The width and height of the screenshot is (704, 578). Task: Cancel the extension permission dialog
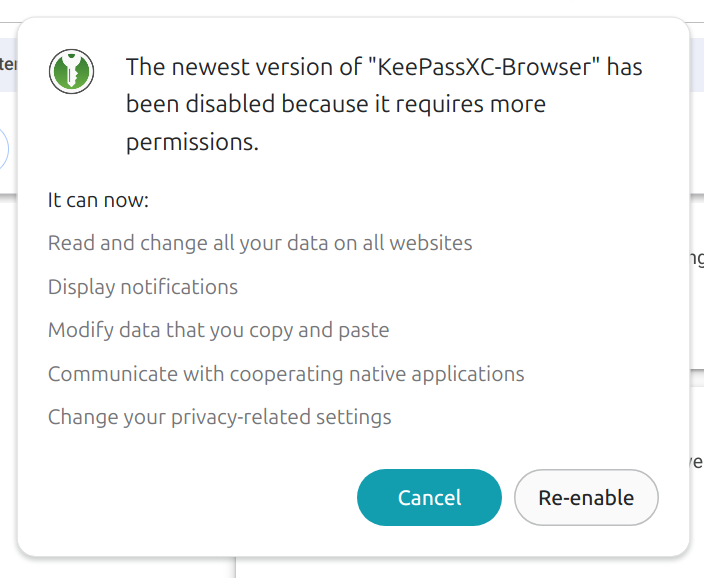coord(429,497)
